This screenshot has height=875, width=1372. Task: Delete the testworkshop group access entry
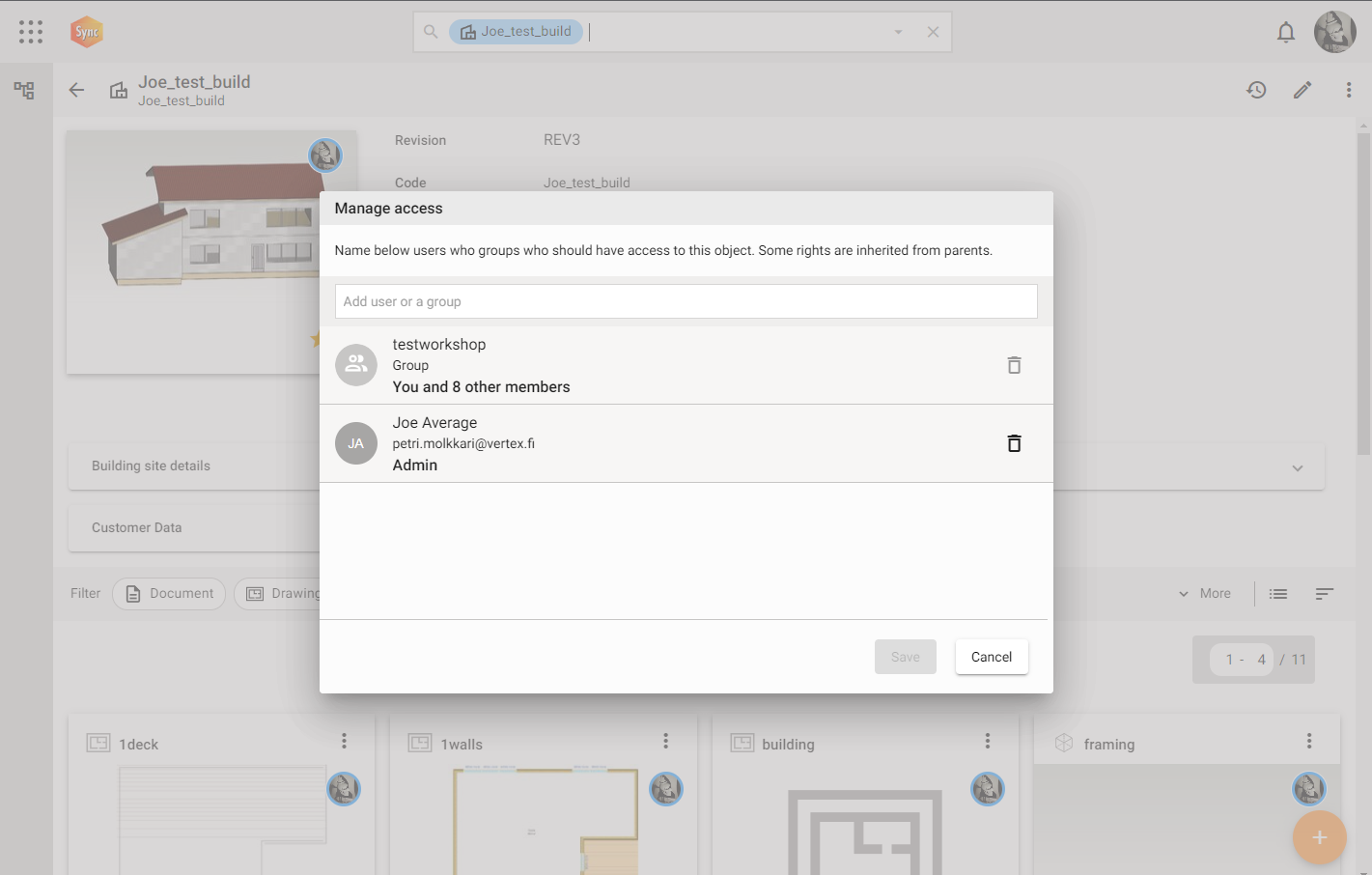point(1014,365)
